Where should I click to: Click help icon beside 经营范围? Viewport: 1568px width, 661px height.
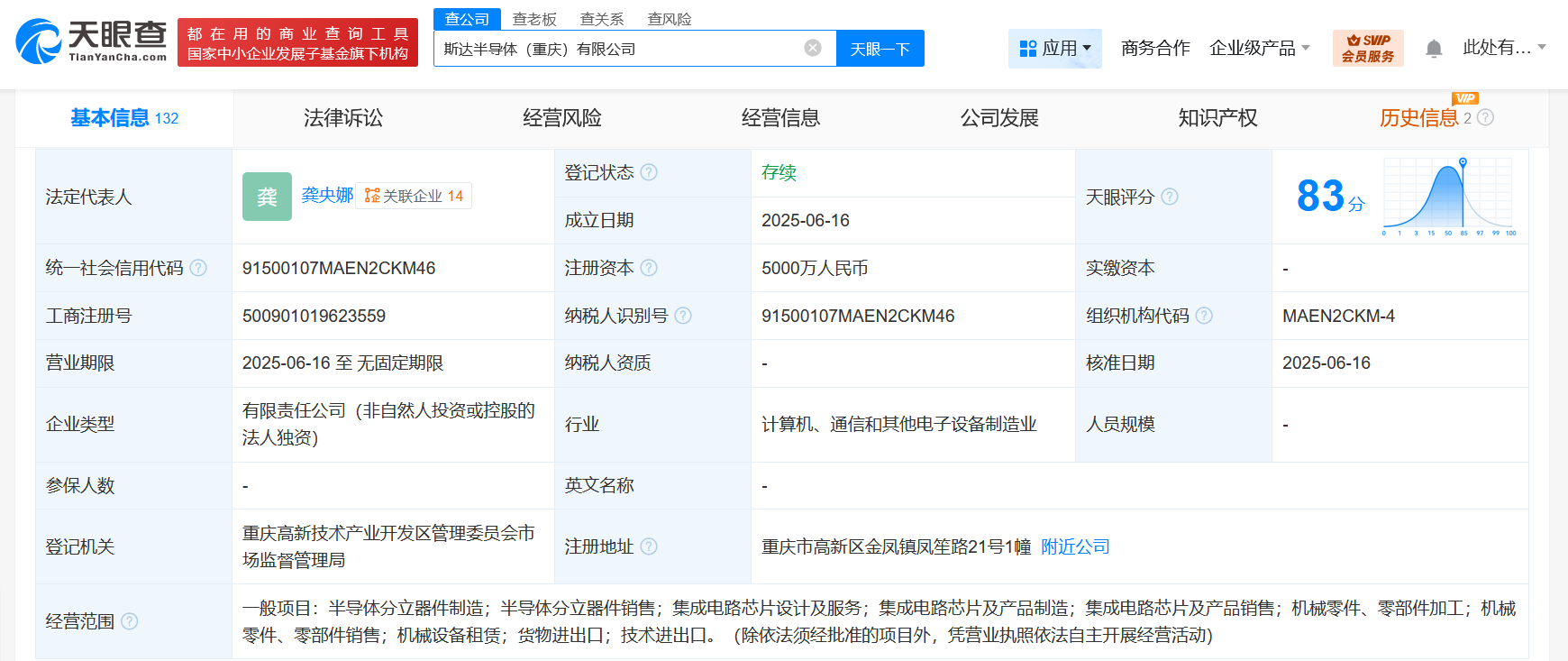[x=130, y=621]
